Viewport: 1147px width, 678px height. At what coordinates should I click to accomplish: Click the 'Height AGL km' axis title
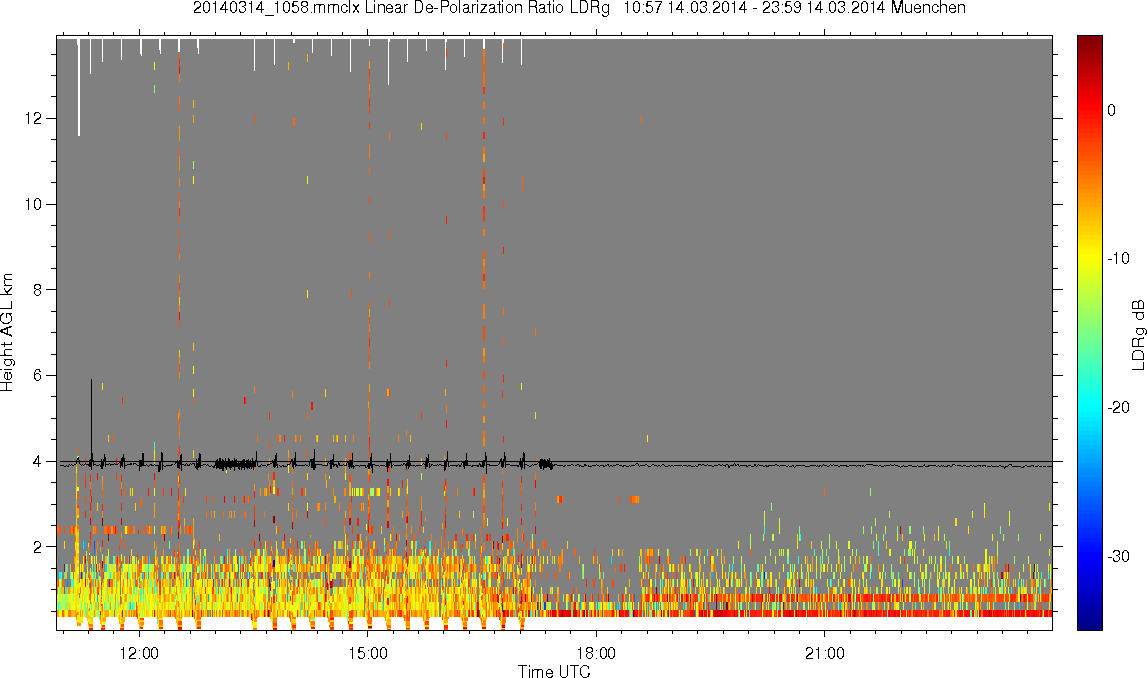[x=8, y=333]
